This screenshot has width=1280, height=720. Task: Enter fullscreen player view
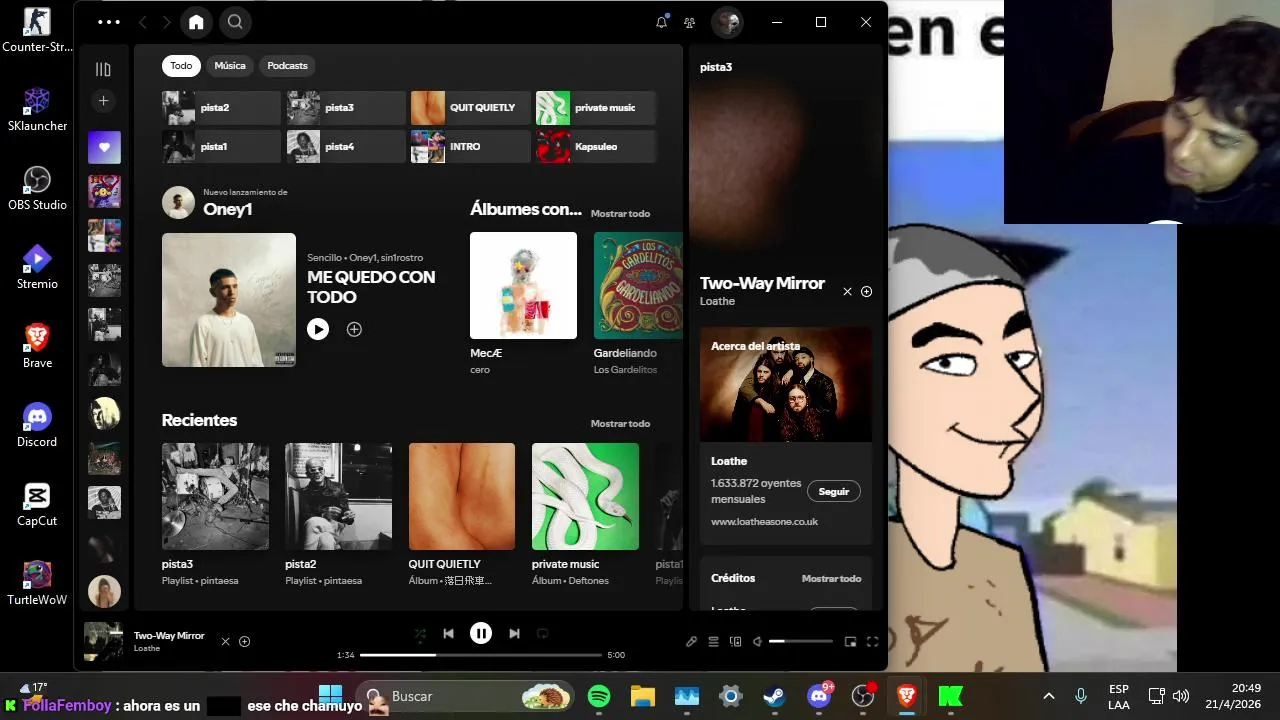872,642
